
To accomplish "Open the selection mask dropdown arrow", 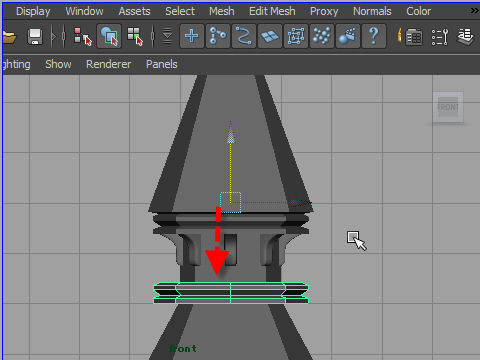I will pyautogui.click(x=167, y=36).
